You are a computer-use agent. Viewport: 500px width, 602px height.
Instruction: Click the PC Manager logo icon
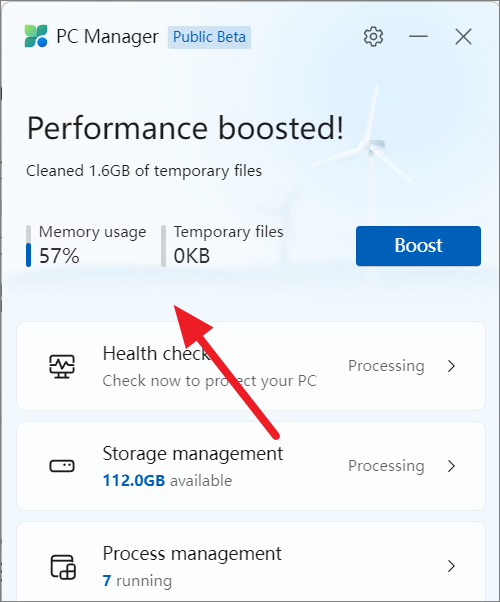tap(36, 36)
